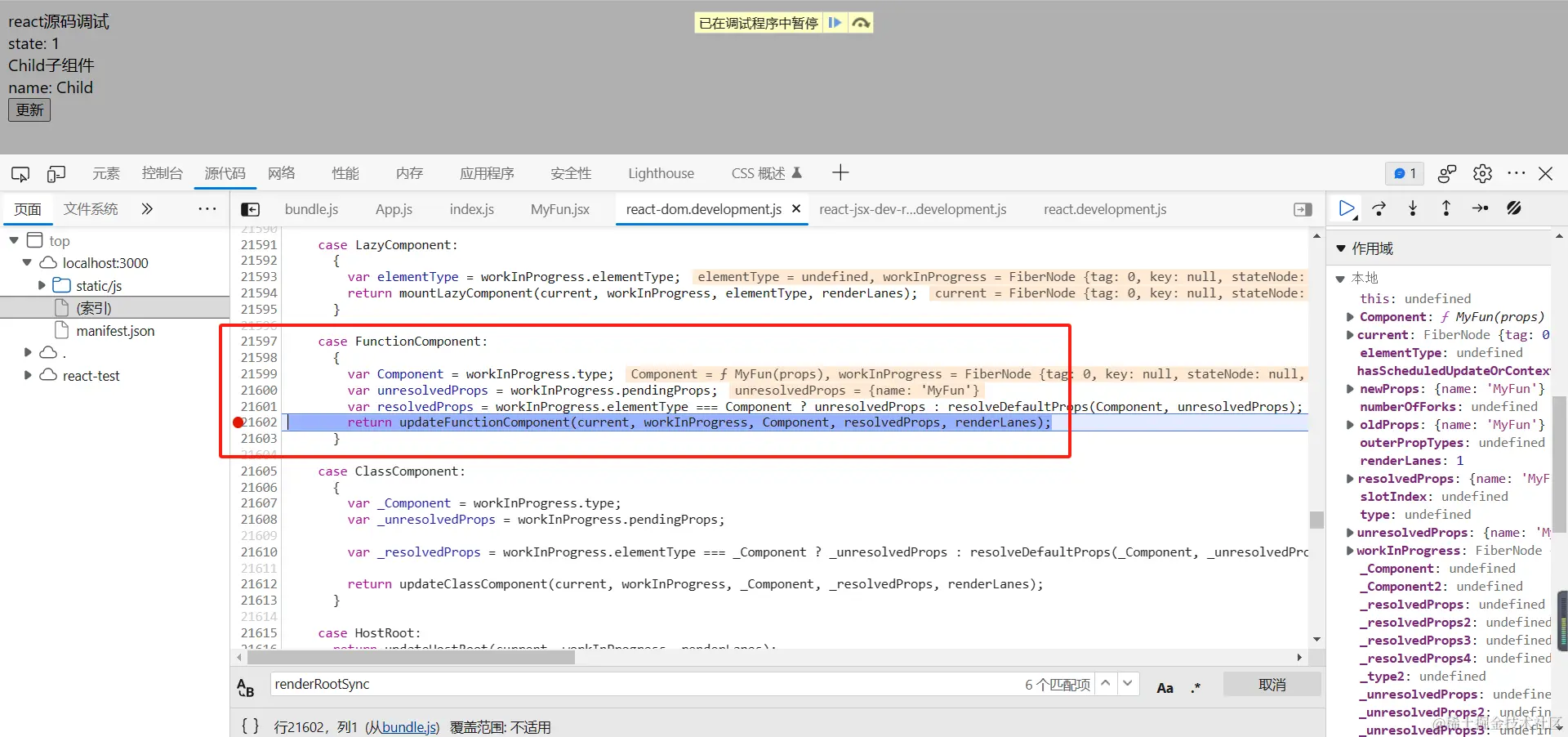Activate the inspect element picker tool
1568x737 pixels.
click(20, 173)
